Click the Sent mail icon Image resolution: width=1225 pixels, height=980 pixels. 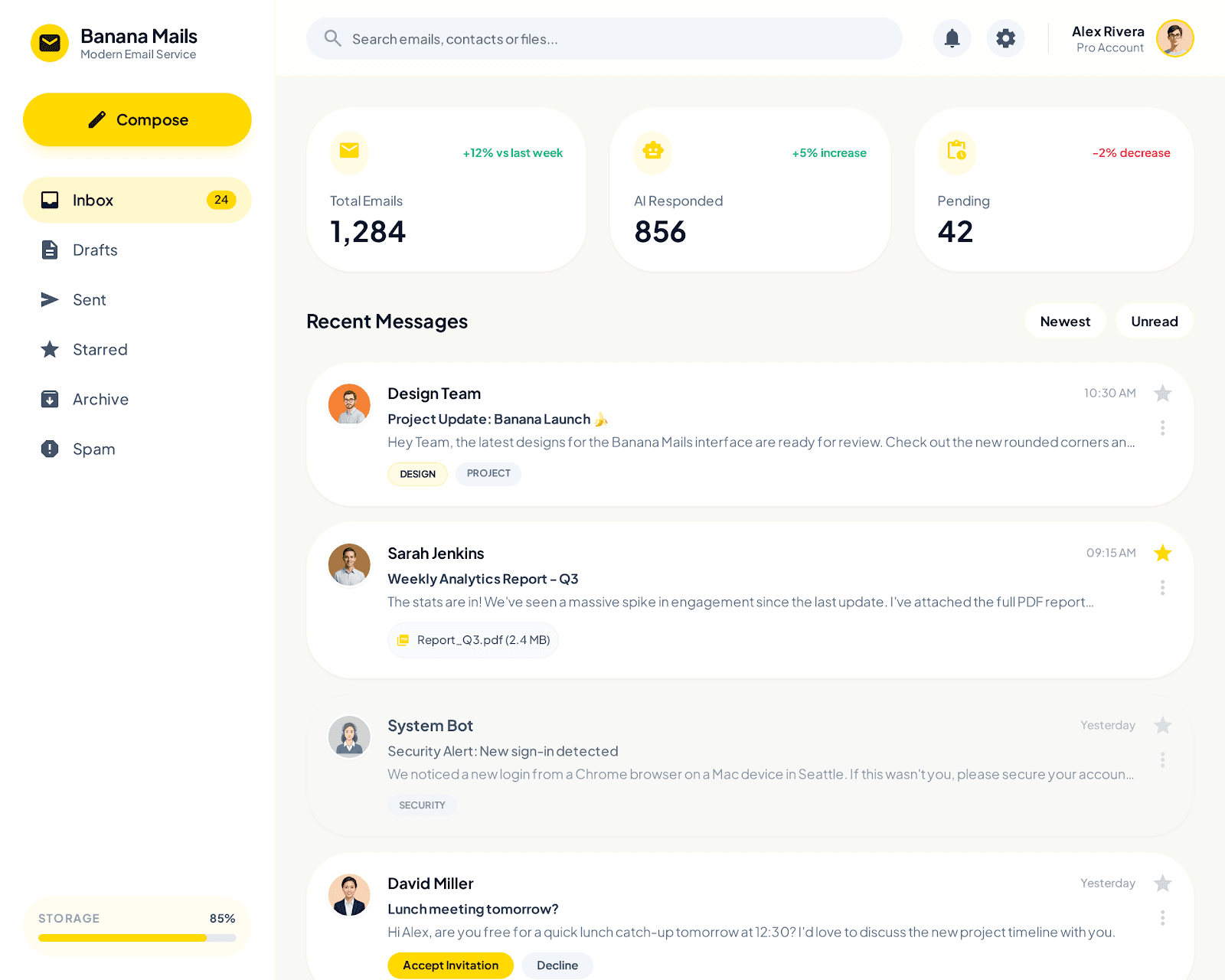[x=49, y=299]
